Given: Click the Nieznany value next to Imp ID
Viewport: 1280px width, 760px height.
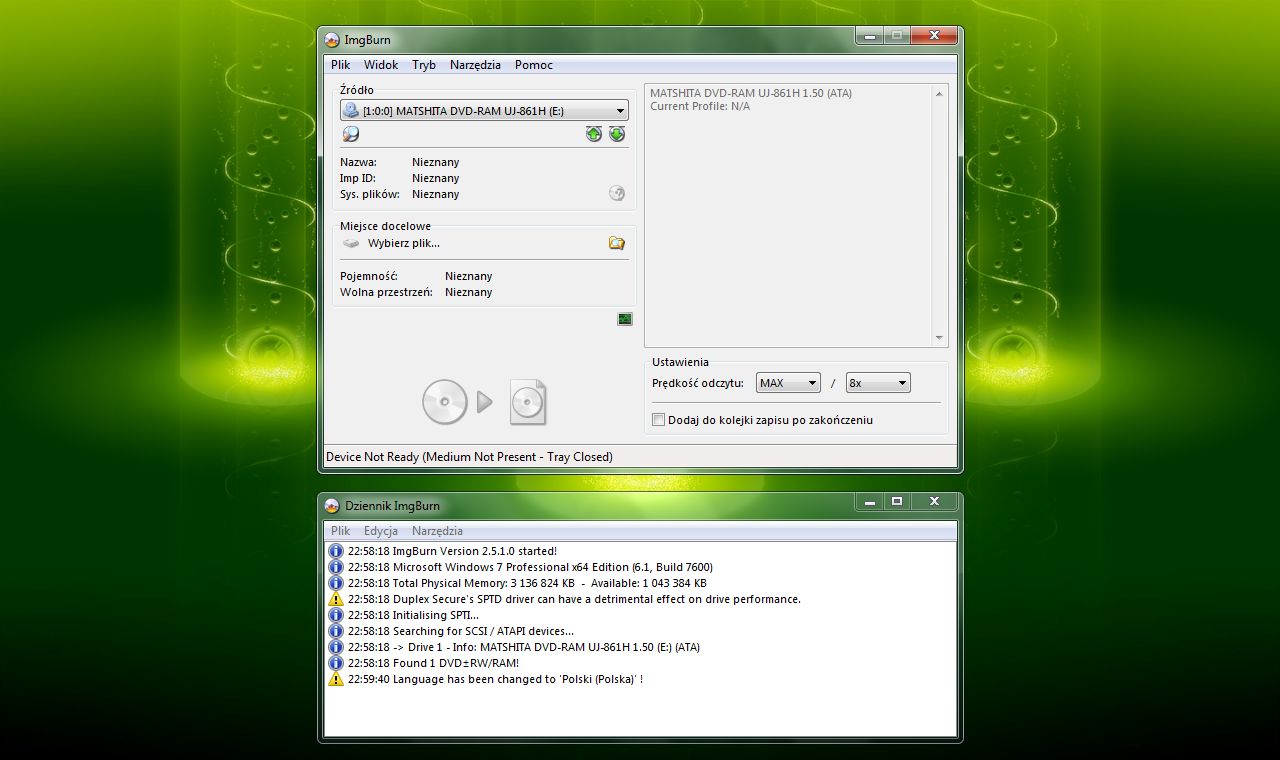Looking at the screenshot, I should (436, 178).
